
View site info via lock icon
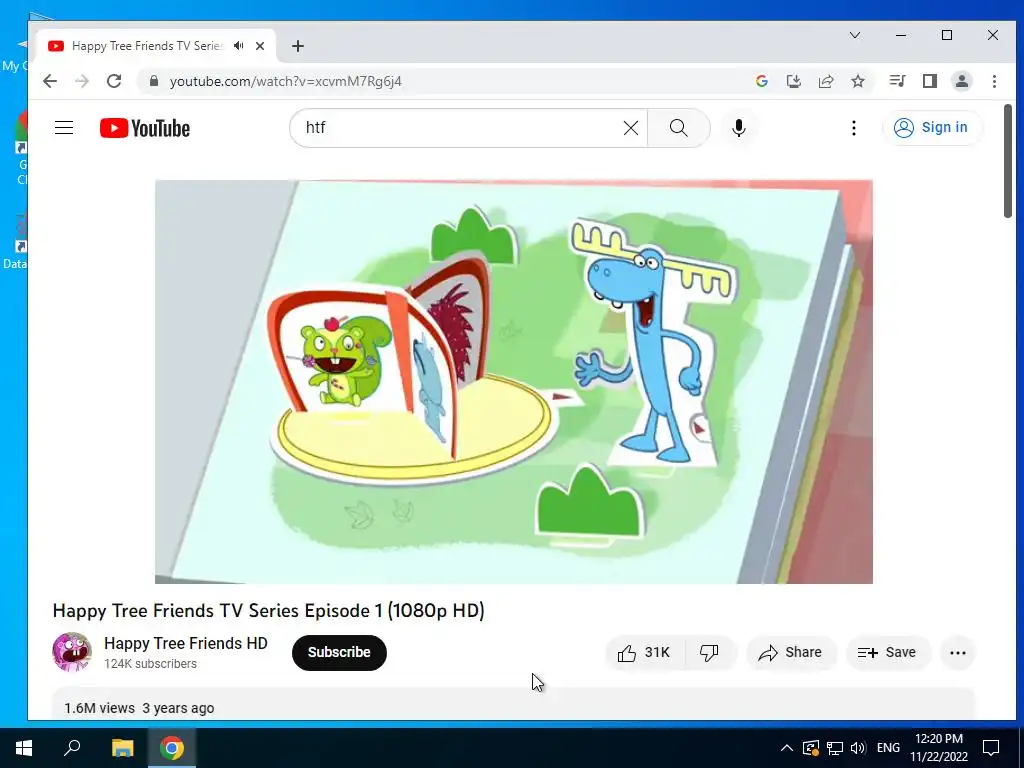tap(154, 81)
